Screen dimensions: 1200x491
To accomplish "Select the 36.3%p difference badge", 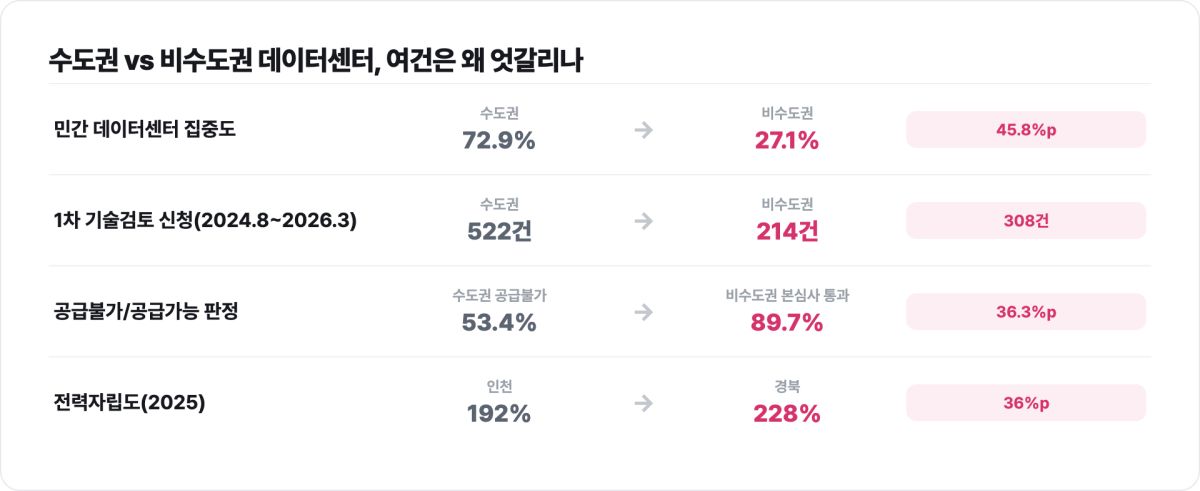I will point(1026,312).
